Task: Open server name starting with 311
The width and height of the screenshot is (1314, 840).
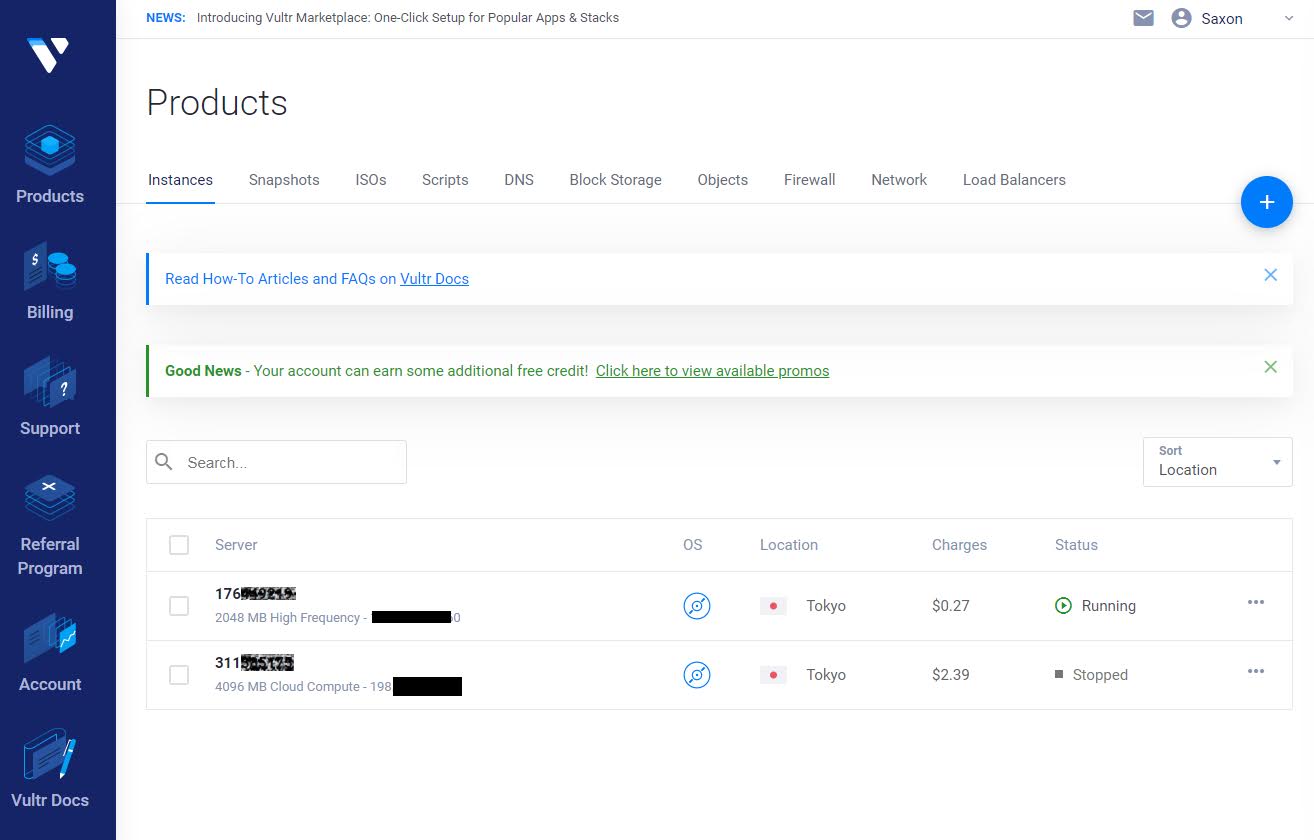Action: click(x=254, y=663)
